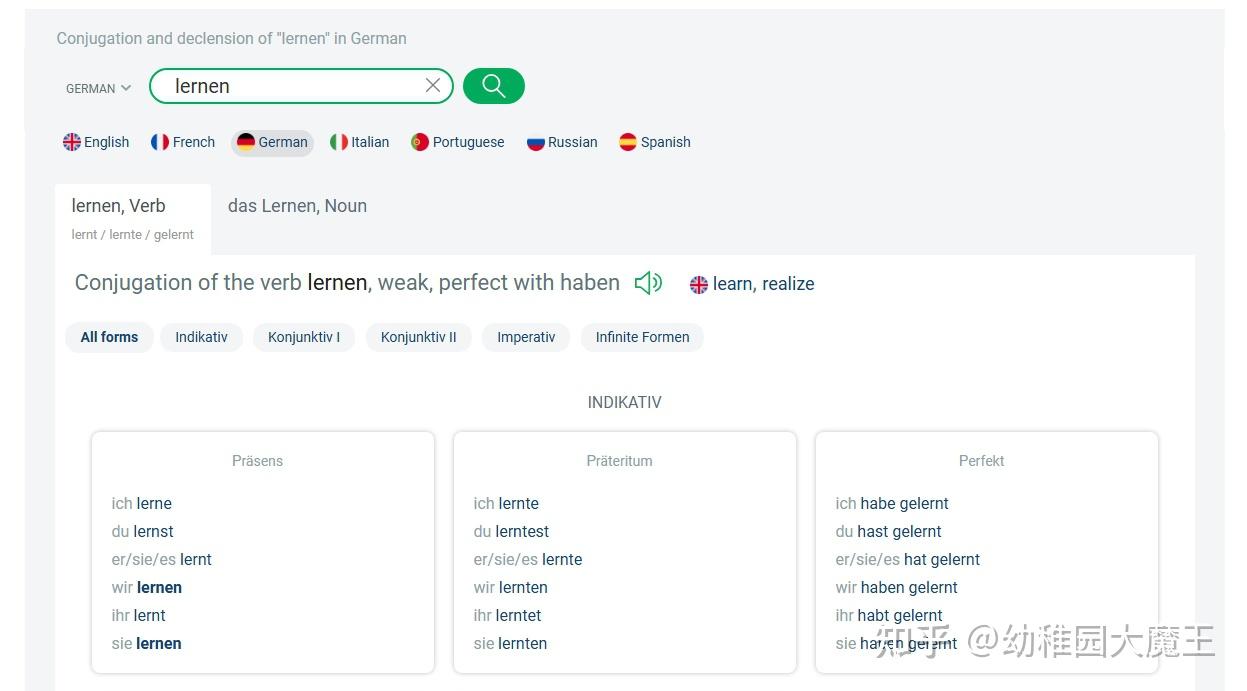Switch to the English language flag
Viewport: 1247px width, 691px height.
97,142
